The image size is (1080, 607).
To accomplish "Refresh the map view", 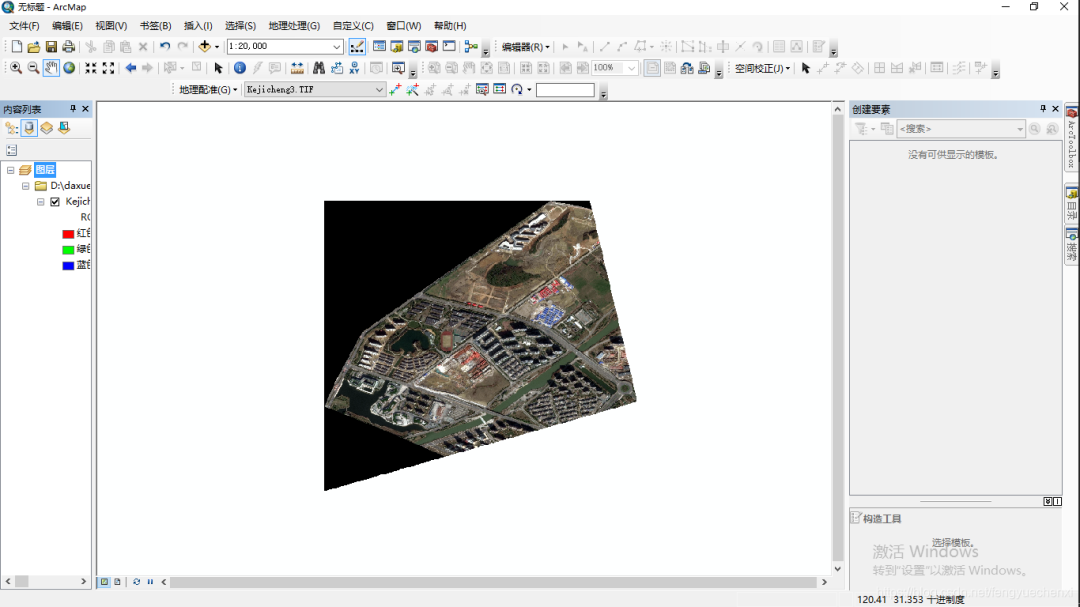I will (136, 582).
